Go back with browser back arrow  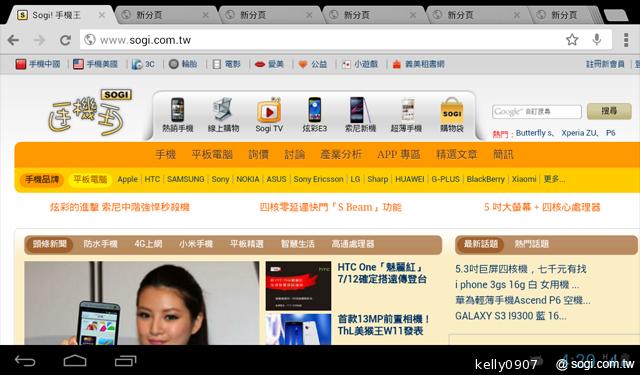[13, 40]
